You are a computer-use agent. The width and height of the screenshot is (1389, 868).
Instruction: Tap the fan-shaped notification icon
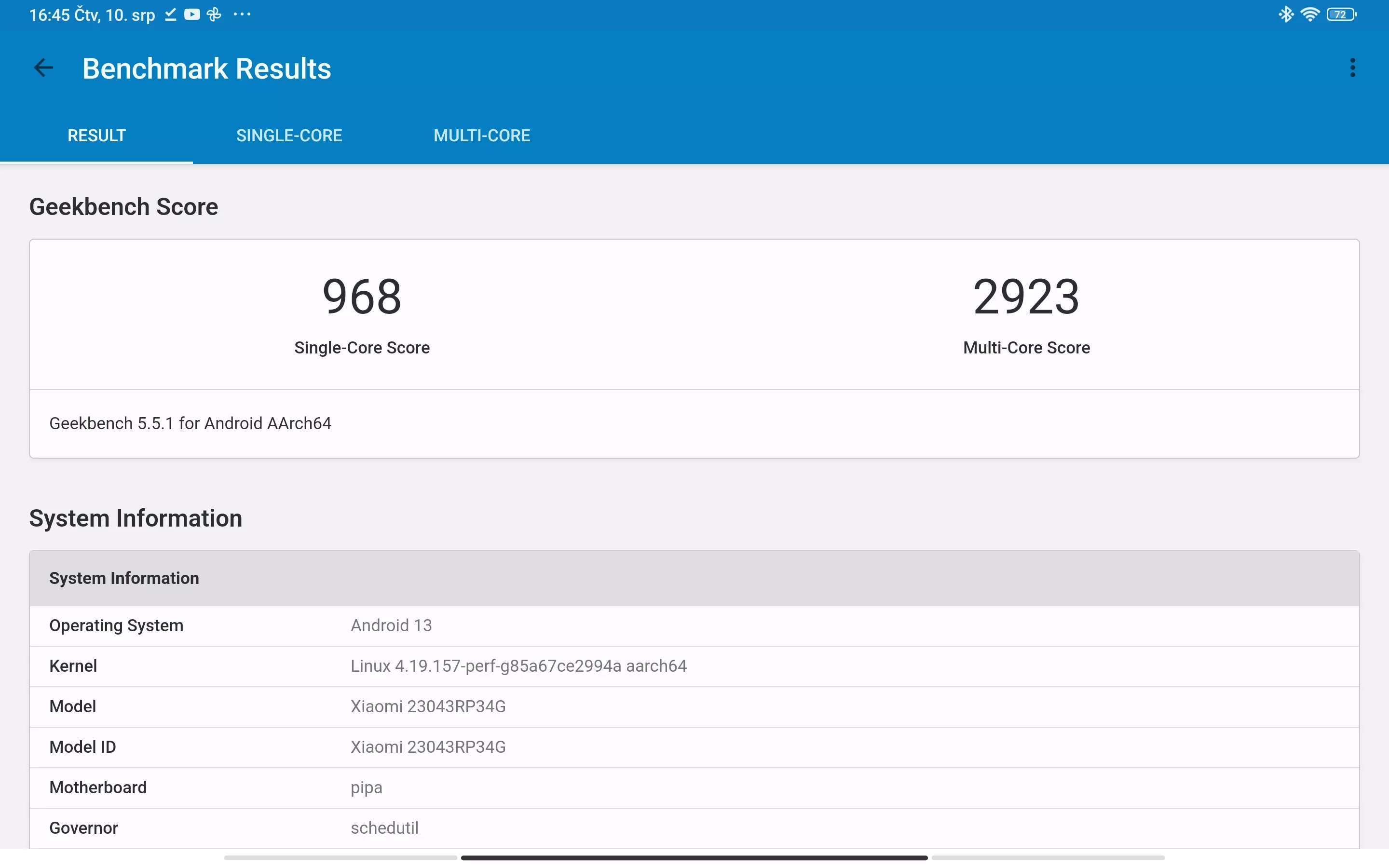[x=214, y=14]
